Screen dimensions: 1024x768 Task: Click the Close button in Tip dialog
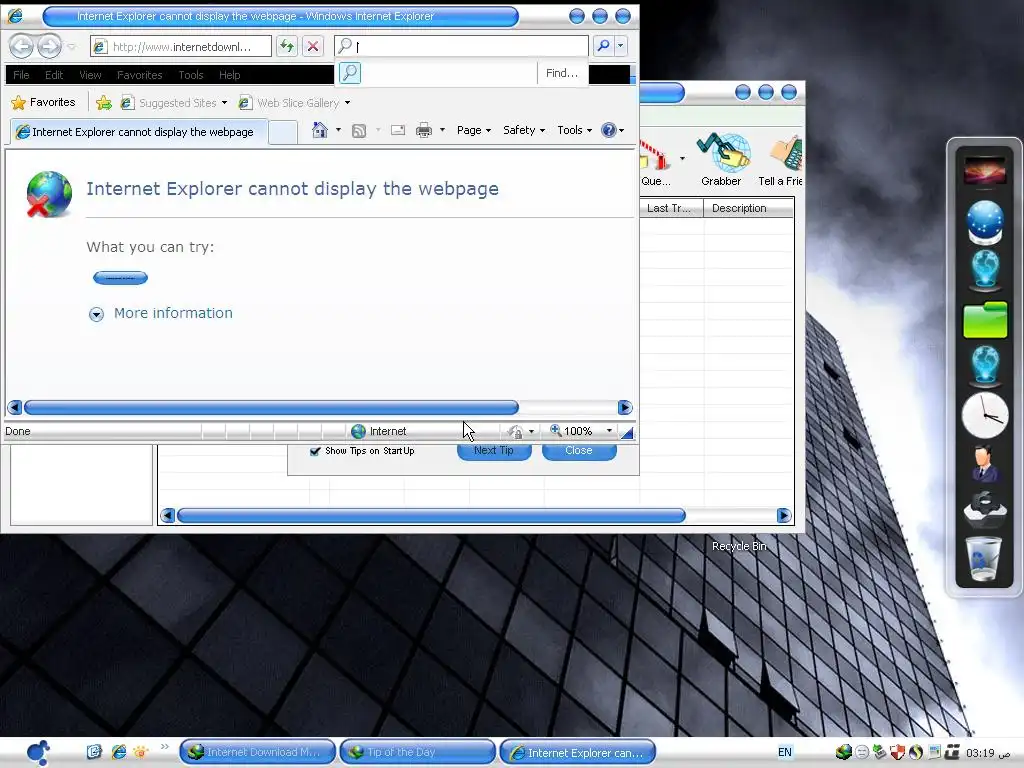tap(579, 451)
